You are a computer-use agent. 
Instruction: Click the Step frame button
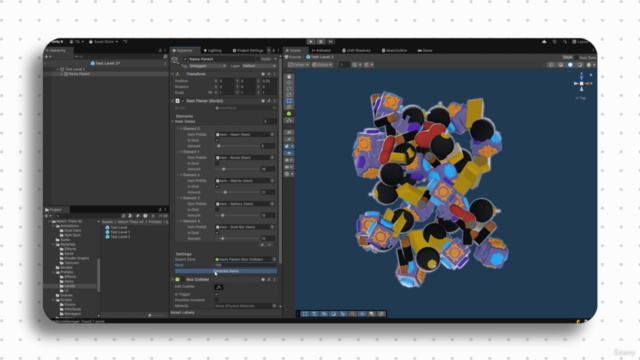(331, 42)
